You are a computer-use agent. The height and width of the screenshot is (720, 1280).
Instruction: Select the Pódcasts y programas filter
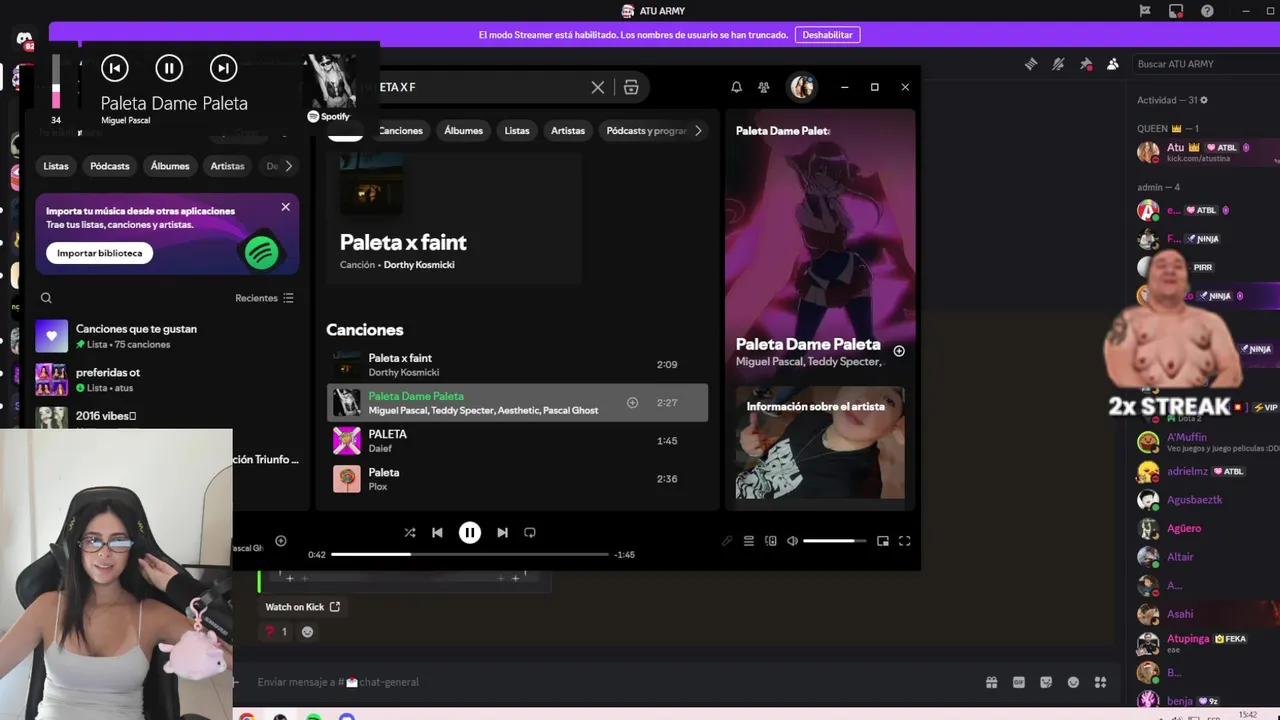coord(645,131)
